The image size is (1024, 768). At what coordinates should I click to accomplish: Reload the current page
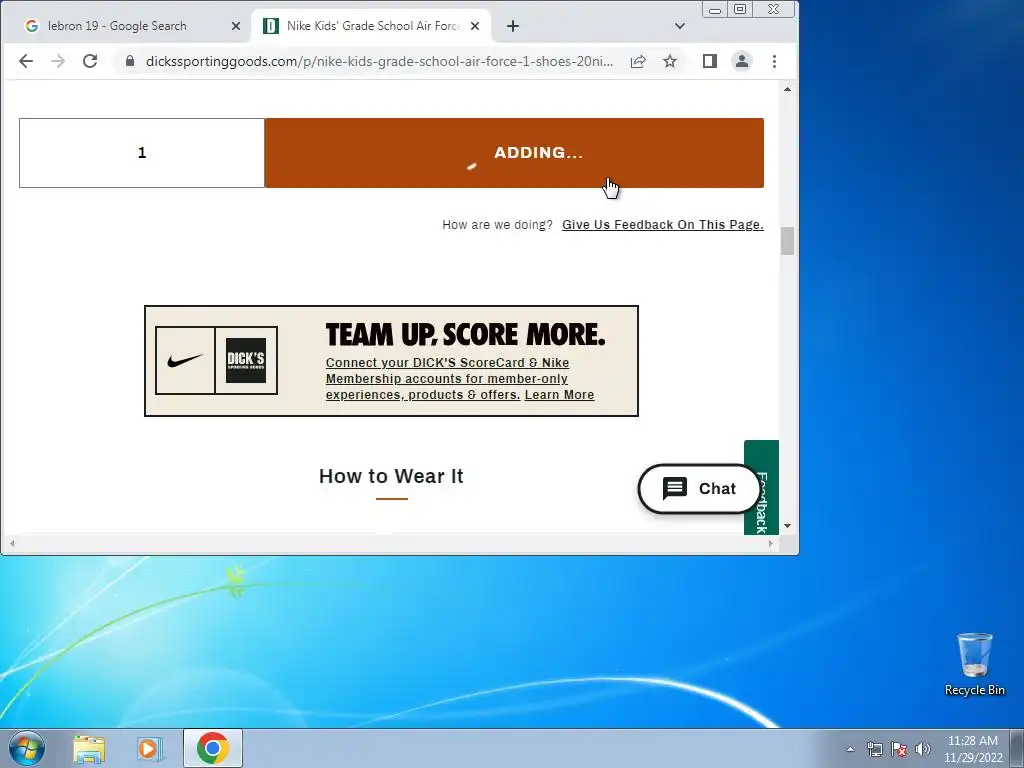(x=90, y=61)
